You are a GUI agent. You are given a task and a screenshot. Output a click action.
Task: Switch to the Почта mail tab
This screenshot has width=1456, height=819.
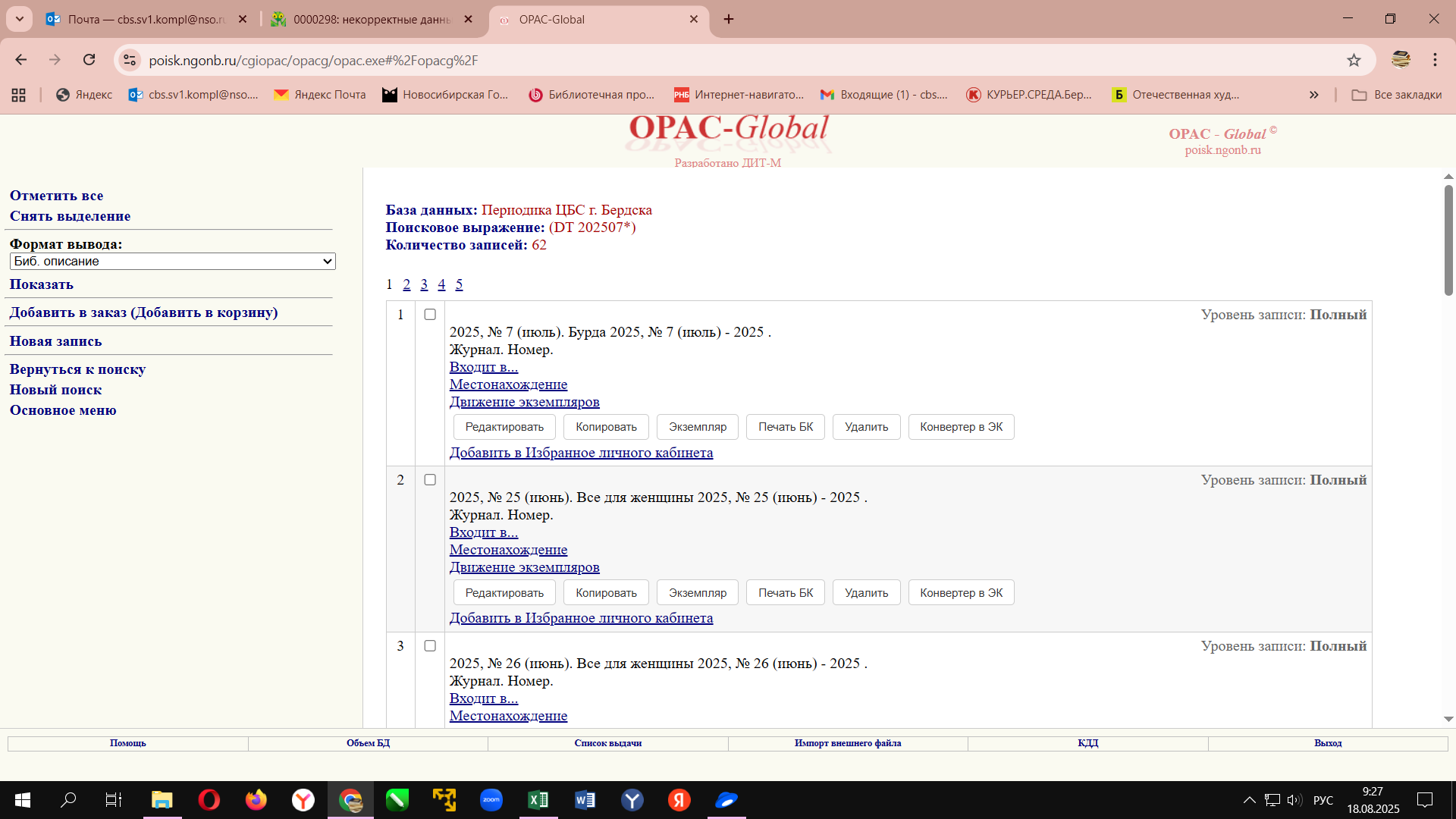coord(146,19)
